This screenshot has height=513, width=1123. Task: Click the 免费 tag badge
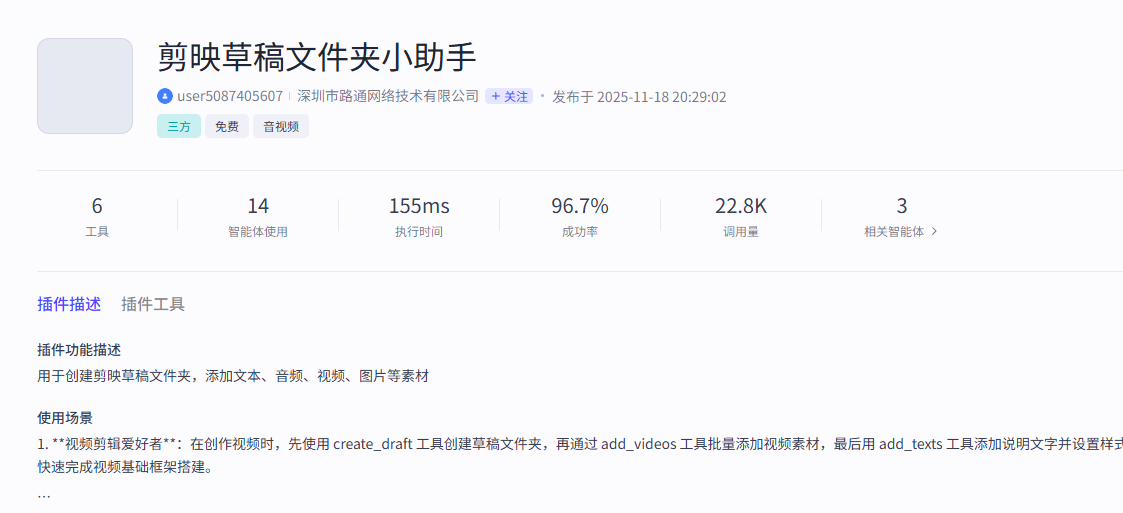click(x=227, y=126)
